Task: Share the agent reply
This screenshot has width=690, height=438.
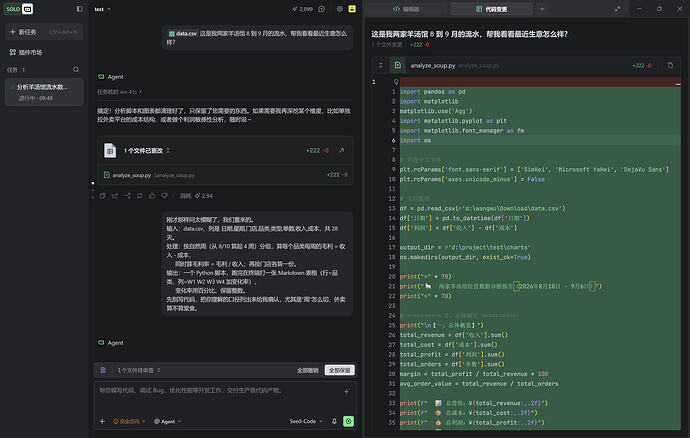Action: (x=115, y=196)
